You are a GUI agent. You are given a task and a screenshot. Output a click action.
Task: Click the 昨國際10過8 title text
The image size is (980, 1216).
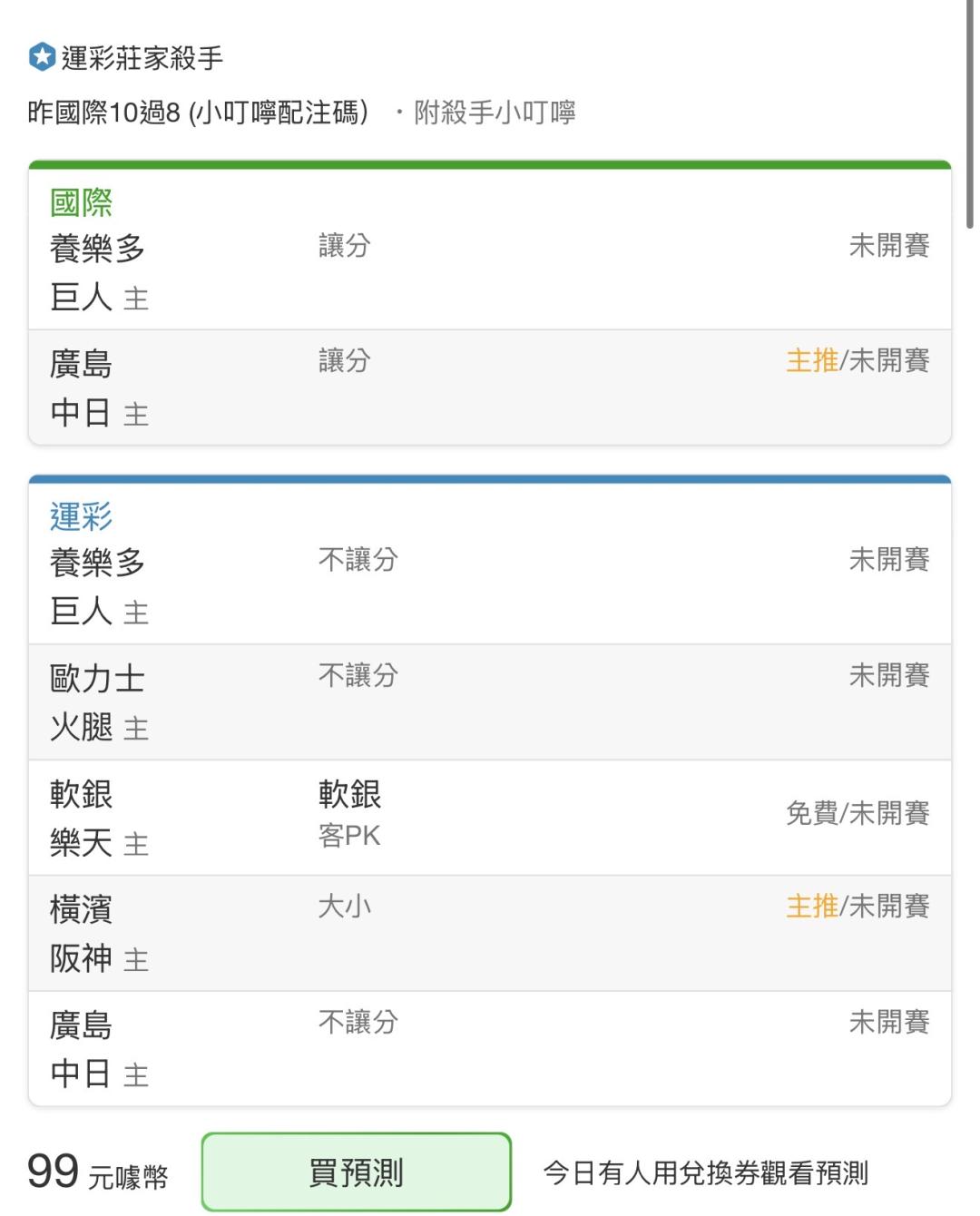198,113
